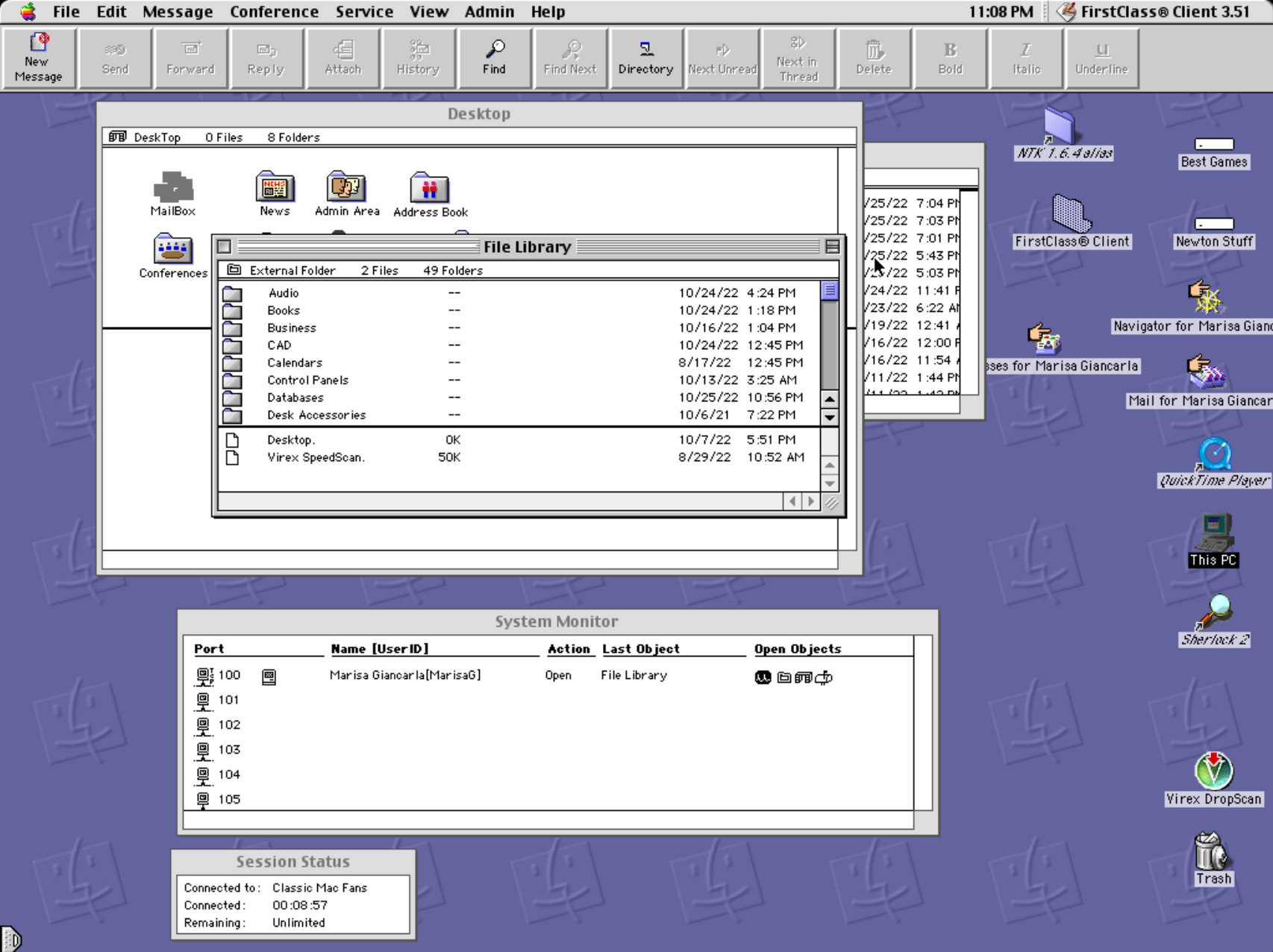
Task: Click the Delete toolbar button
Action: (x=874, y=58)
